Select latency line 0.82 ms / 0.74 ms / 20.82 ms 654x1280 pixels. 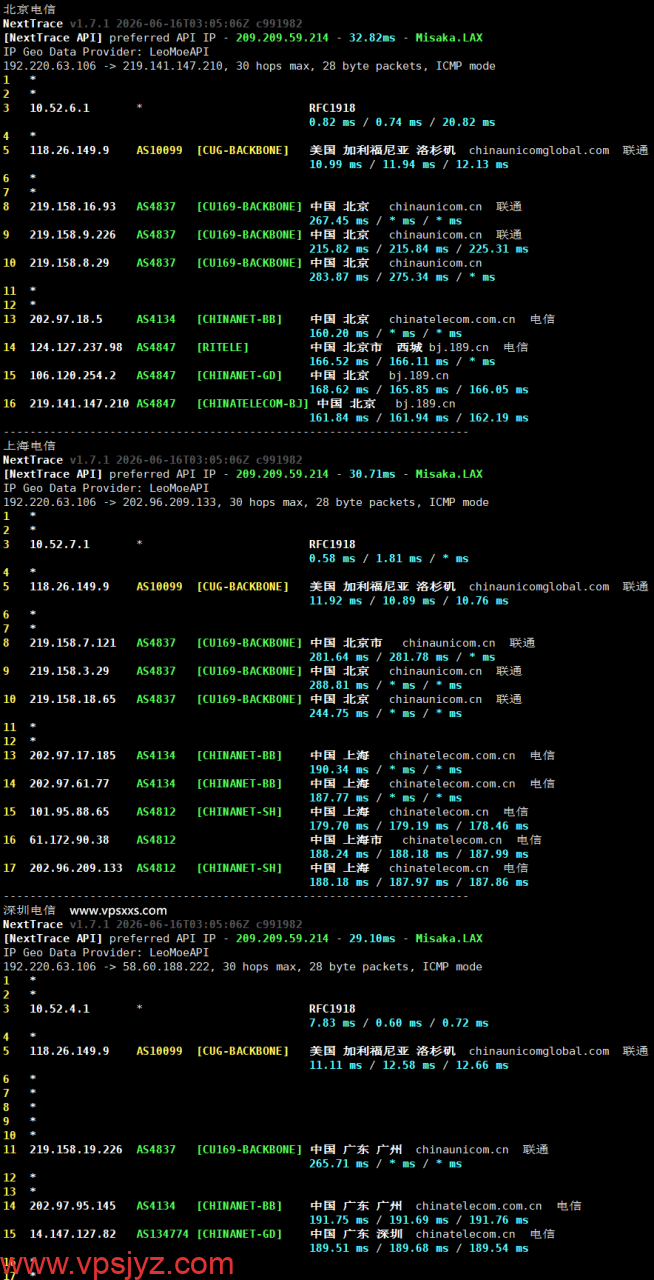pyautogui.click(x=402, y=122)
